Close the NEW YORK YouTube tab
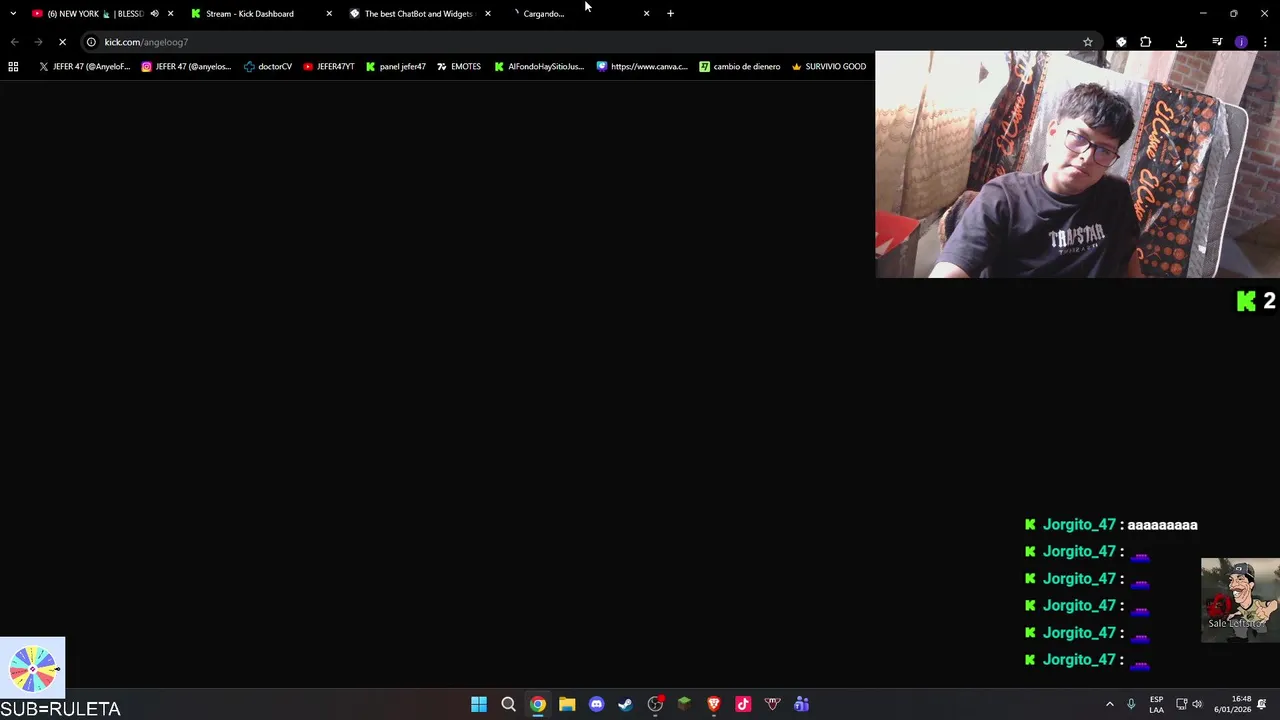 pyautogui.click(x=170, y=14)
